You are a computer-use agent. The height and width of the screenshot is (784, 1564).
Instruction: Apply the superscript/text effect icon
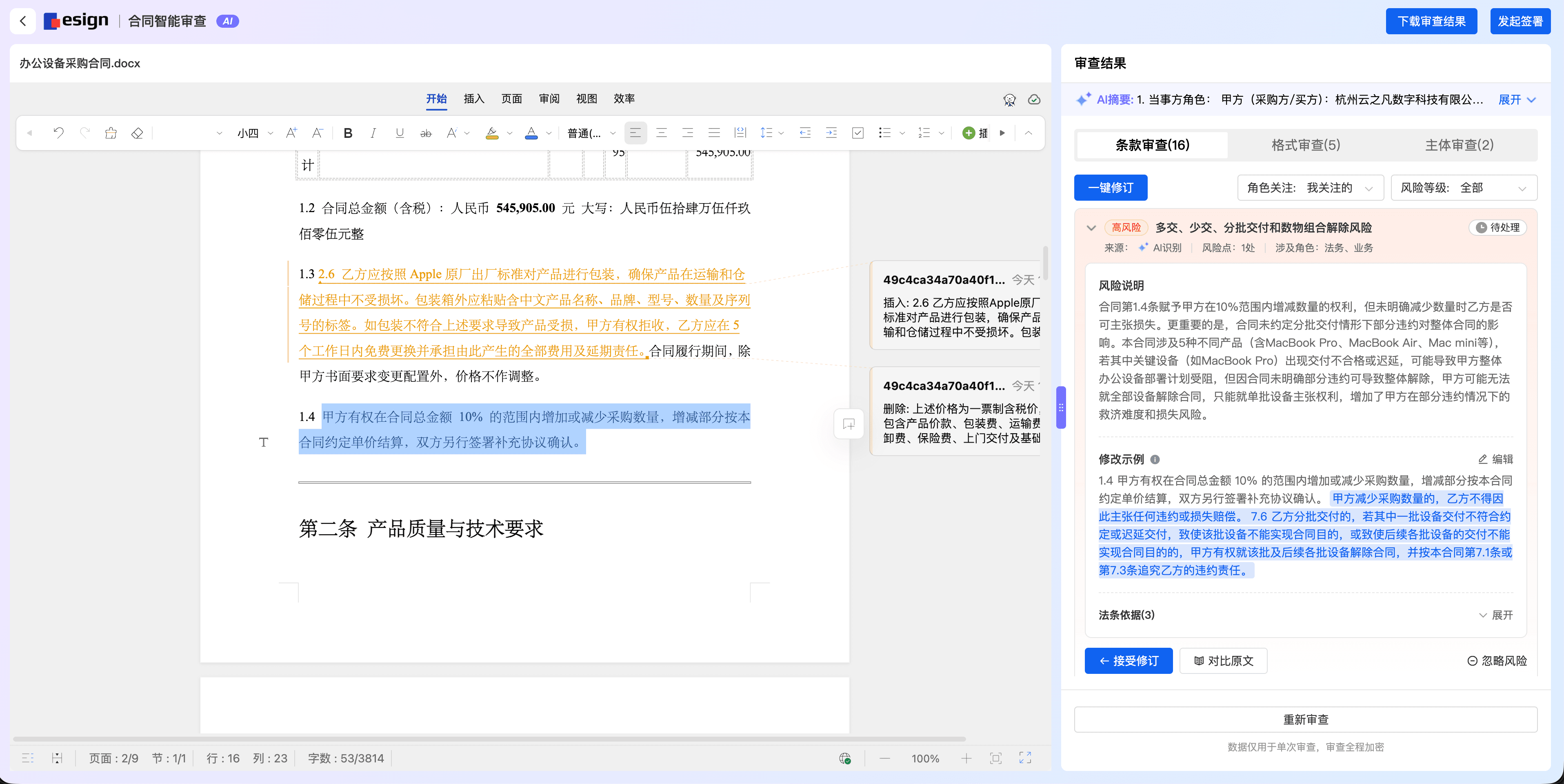click(x=452, y=133)
